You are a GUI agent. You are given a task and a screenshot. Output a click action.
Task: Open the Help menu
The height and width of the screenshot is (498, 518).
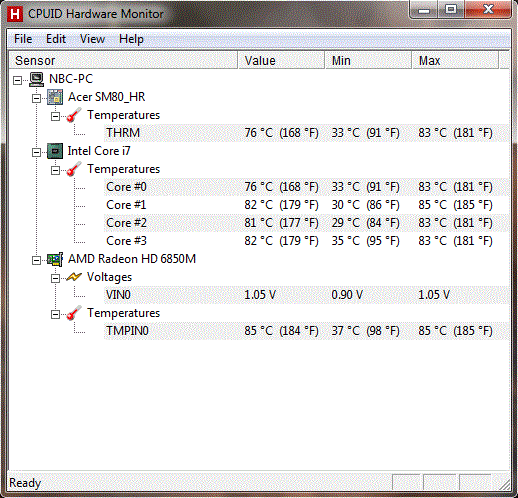131,39
